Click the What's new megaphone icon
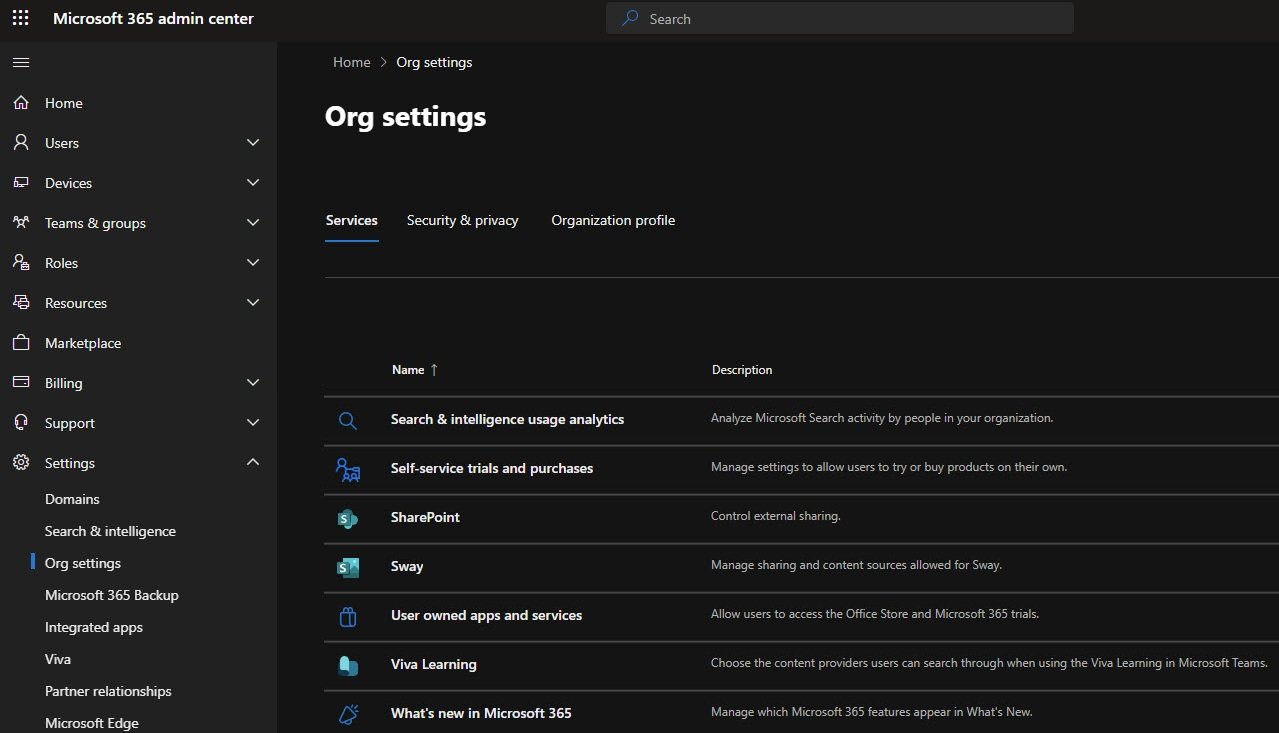The image size is (1279, 733). pyautogui.click(x=347, y=714)
